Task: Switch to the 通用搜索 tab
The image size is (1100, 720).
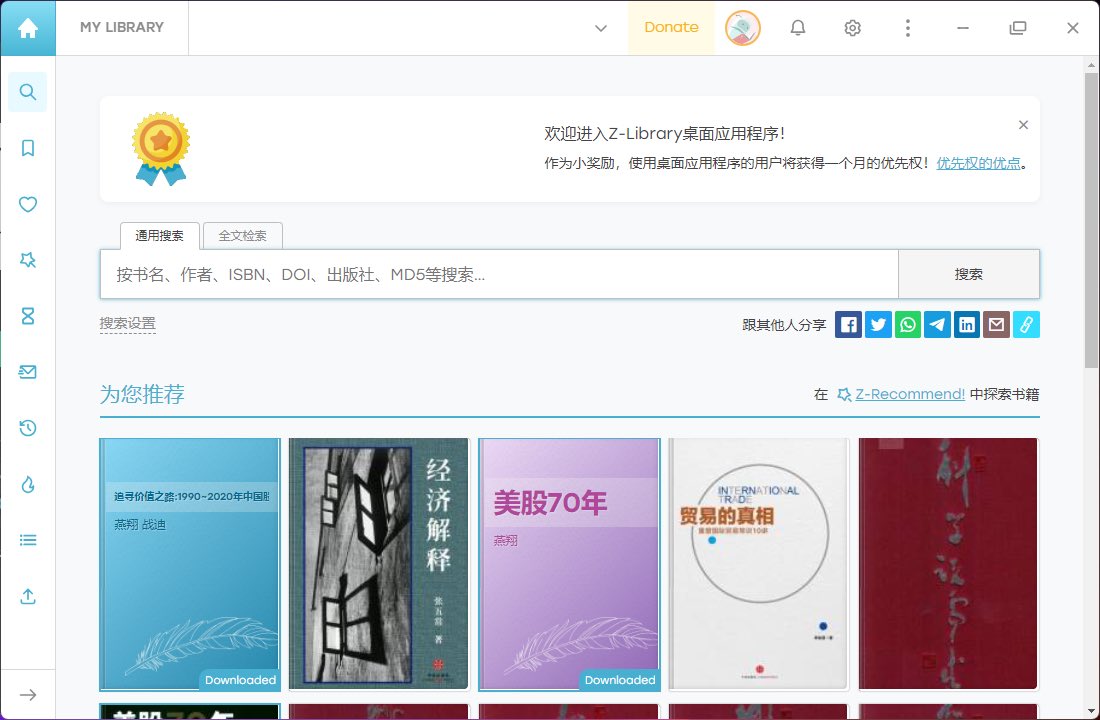Action: tap(159, 236)
